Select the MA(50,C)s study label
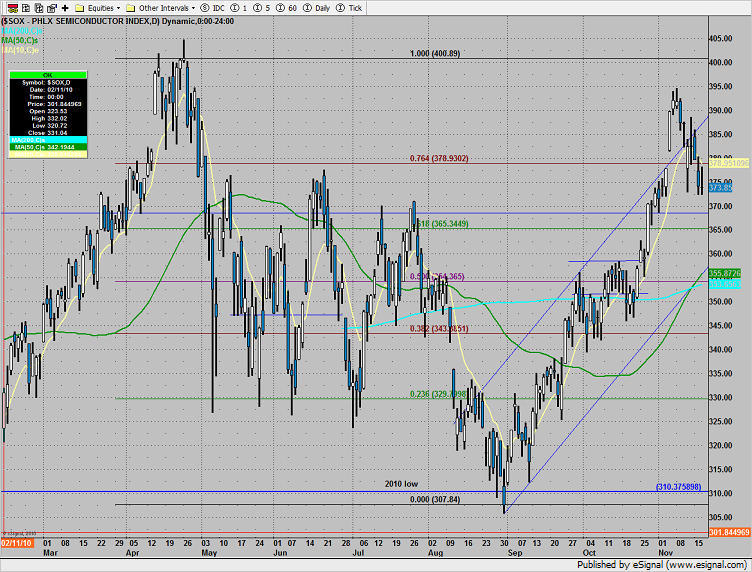 pyautogui.click(x=20, y=40)
